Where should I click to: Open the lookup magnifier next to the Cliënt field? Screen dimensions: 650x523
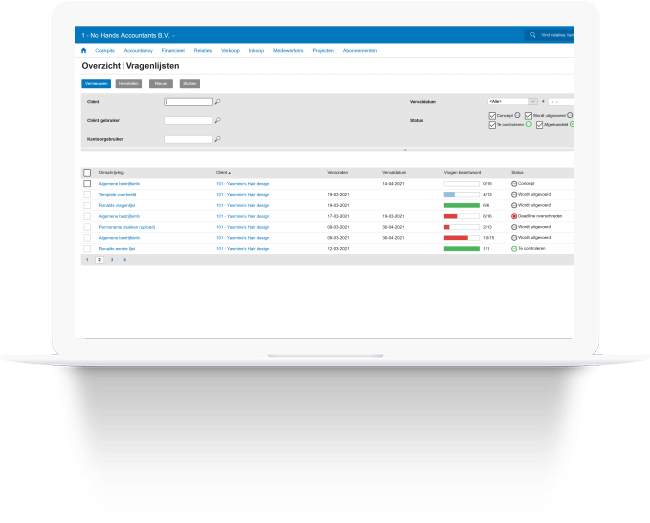click(x=217, y=102)
